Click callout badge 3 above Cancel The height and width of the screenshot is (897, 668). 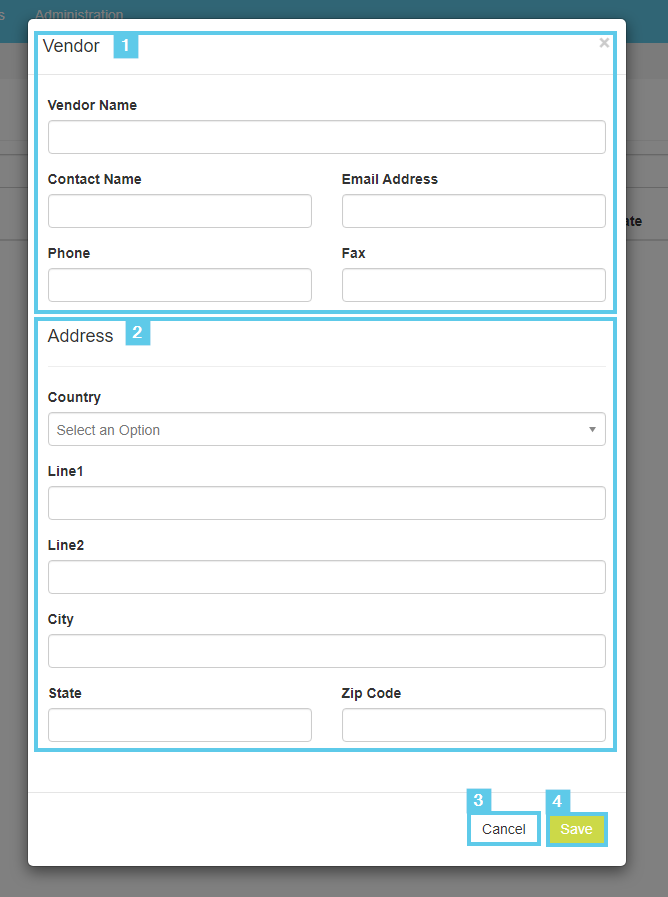[479, 800]
